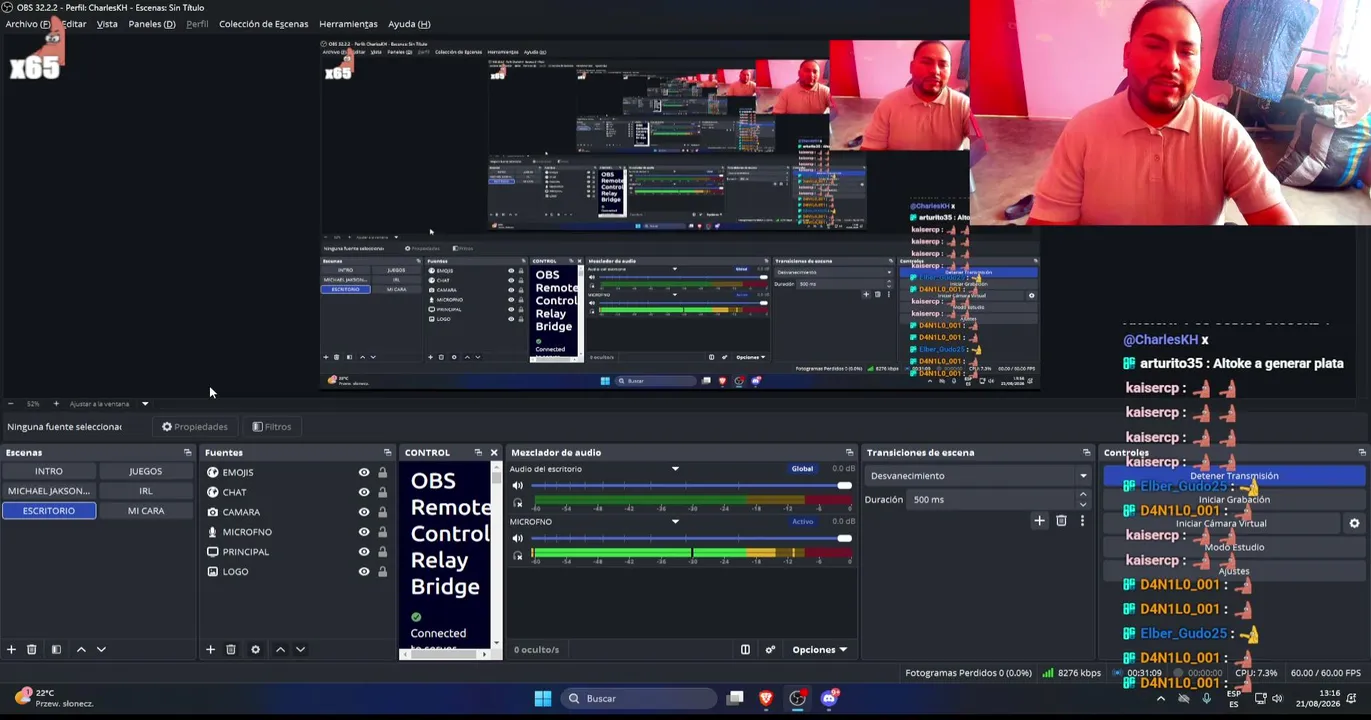Mute MICROFNO speaker icon in mixer
Image resolution: width=1371 pixels, height=720 pixels.
click(x=518, y=539)
